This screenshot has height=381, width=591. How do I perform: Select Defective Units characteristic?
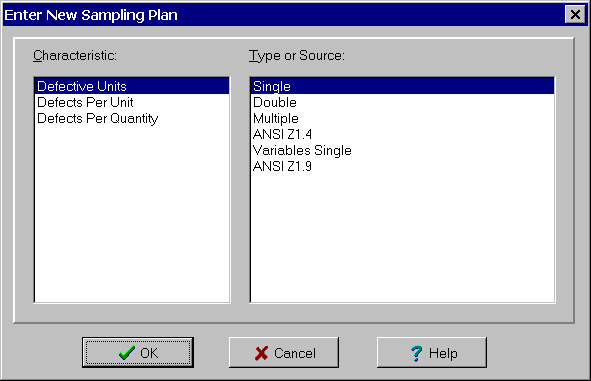[x=132, y=86]
